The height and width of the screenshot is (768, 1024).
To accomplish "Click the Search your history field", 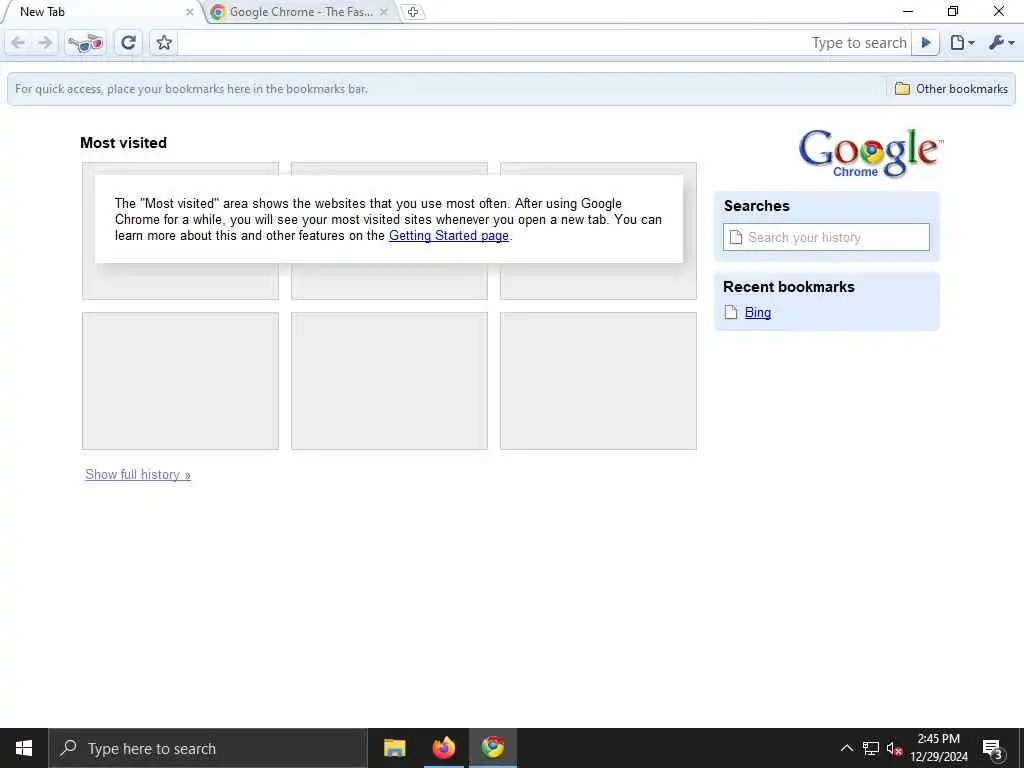I will point(826,237).
